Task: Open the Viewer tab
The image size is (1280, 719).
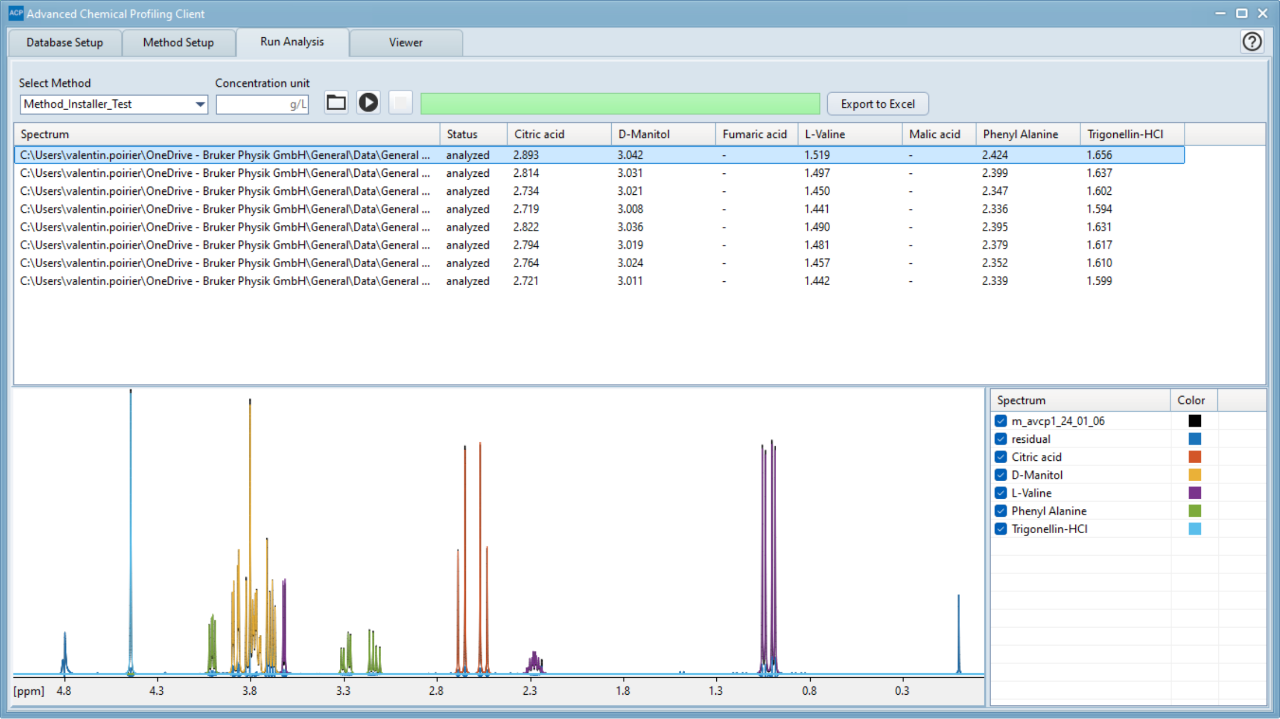Action: [405, 43]
